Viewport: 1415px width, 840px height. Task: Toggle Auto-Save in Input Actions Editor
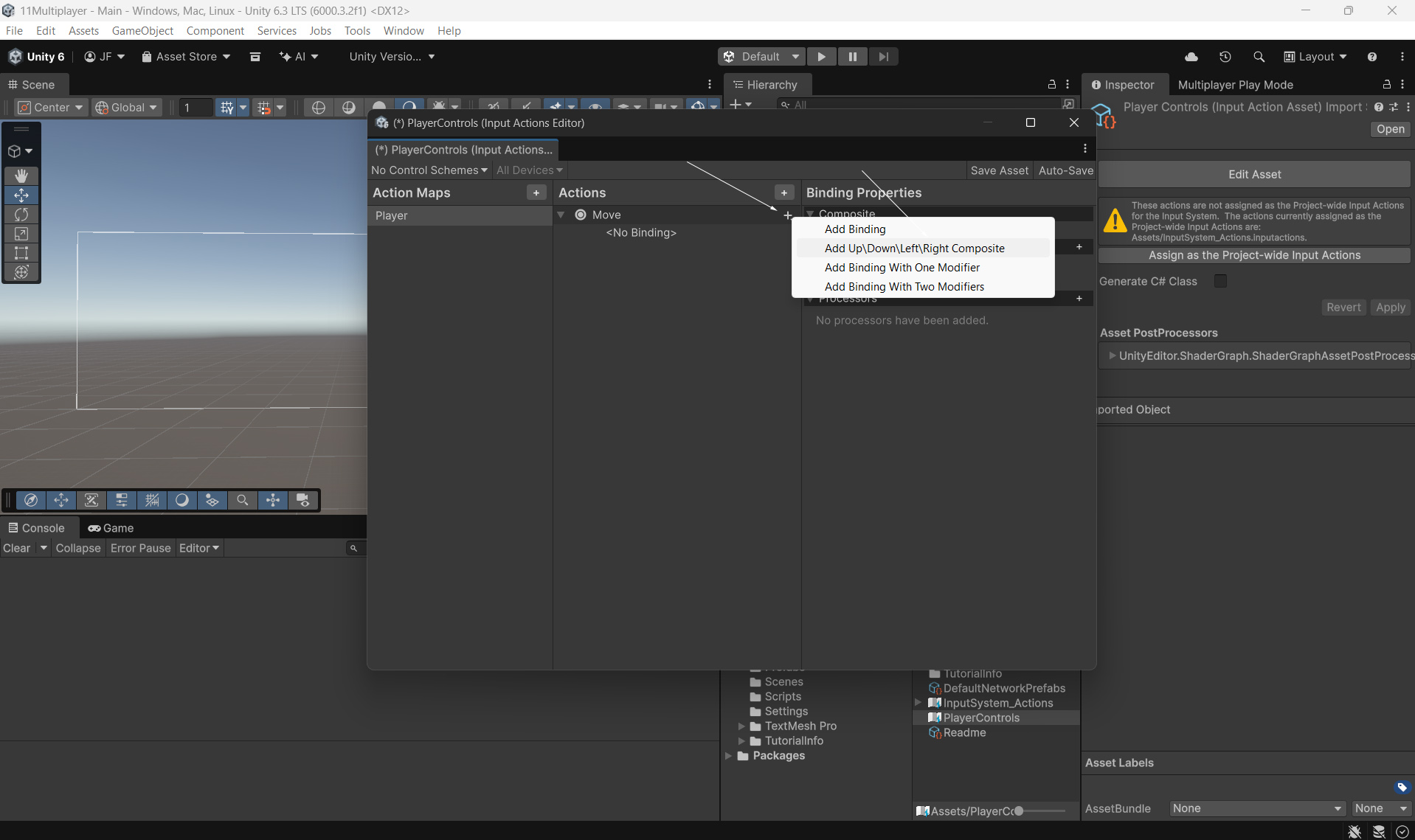(1065, 170)
